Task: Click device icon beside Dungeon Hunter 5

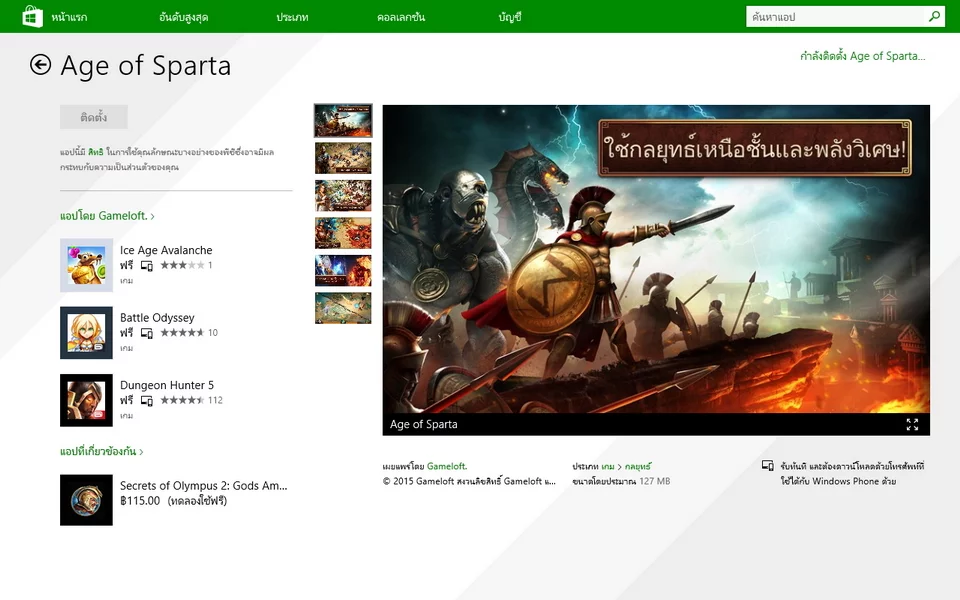Action: (147, 400)
